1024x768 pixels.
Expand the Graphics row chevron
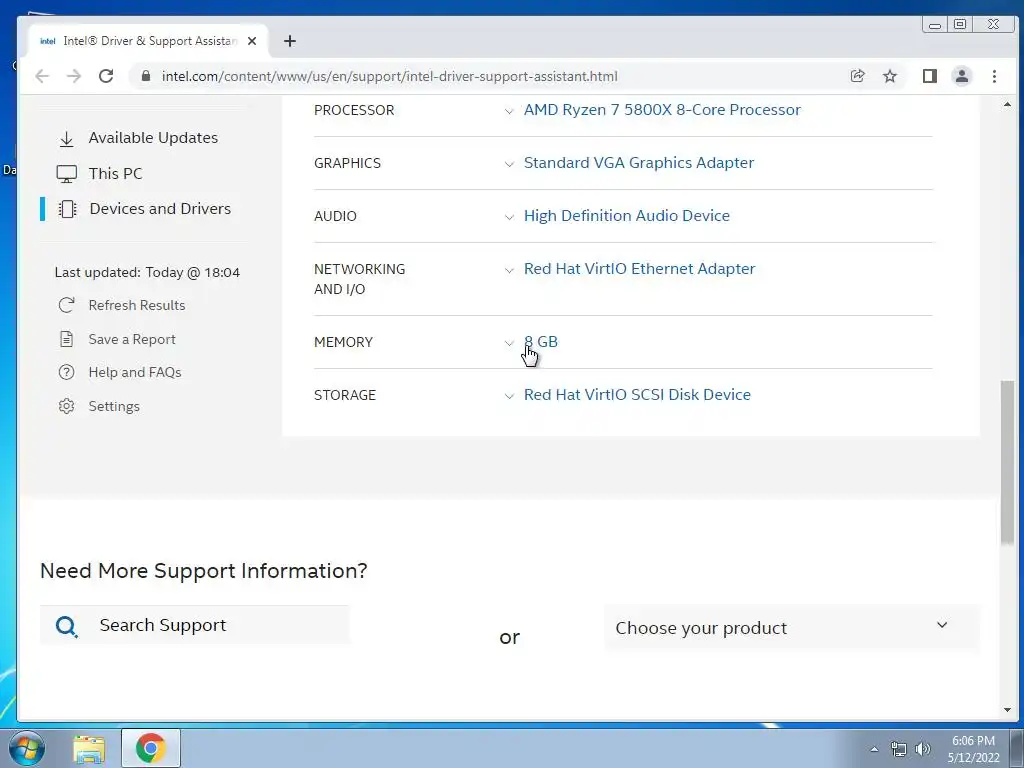point(509,164)
